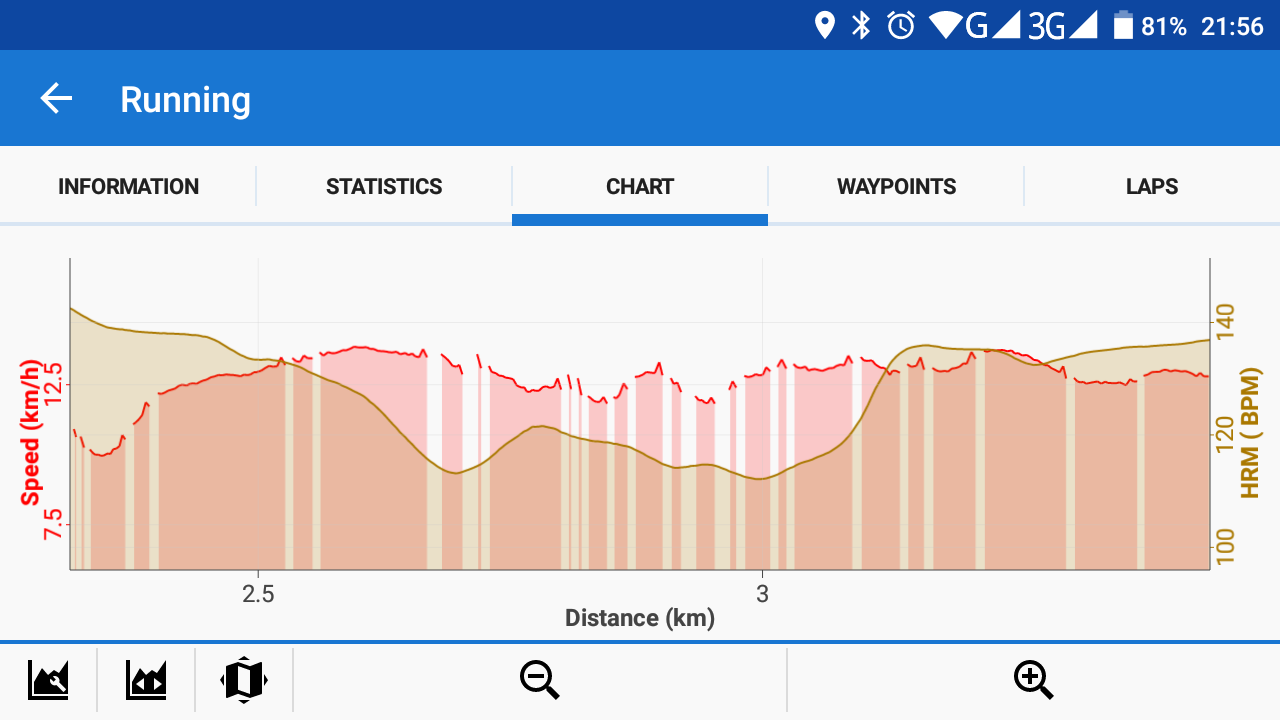Show the Waypoints tab
1280x720 pixels.
tap(896, 187)
